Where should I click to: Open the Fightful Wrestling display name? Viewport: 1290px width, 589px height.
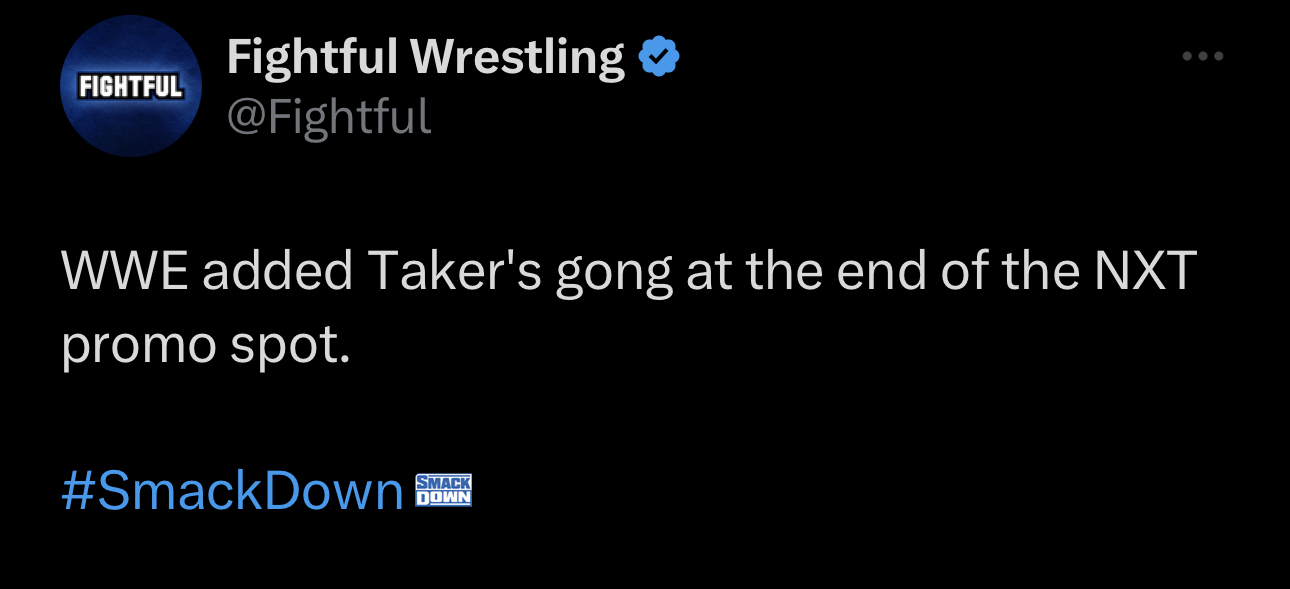[x=426, y=58]
